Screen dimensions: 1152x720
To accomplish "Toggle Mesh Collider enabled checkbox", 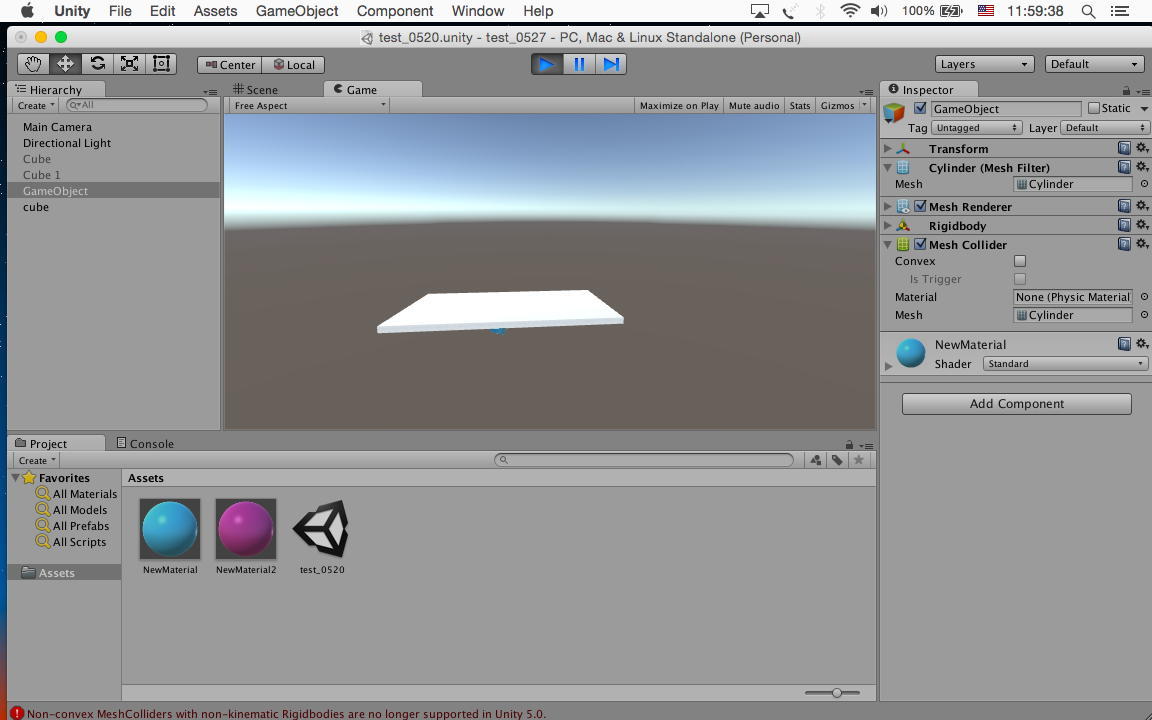I will pos(920,245).
